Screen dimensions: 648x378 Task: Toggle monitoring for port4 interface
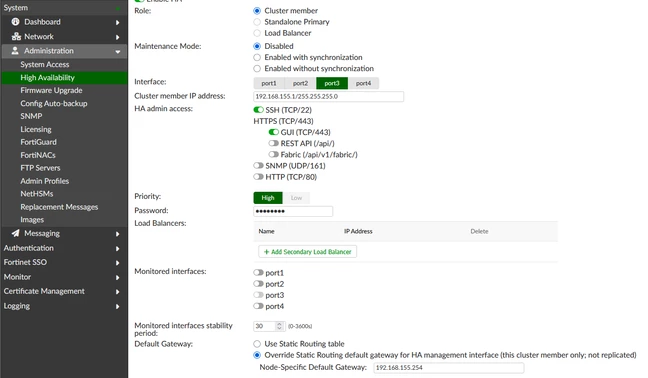click(258, 306)
